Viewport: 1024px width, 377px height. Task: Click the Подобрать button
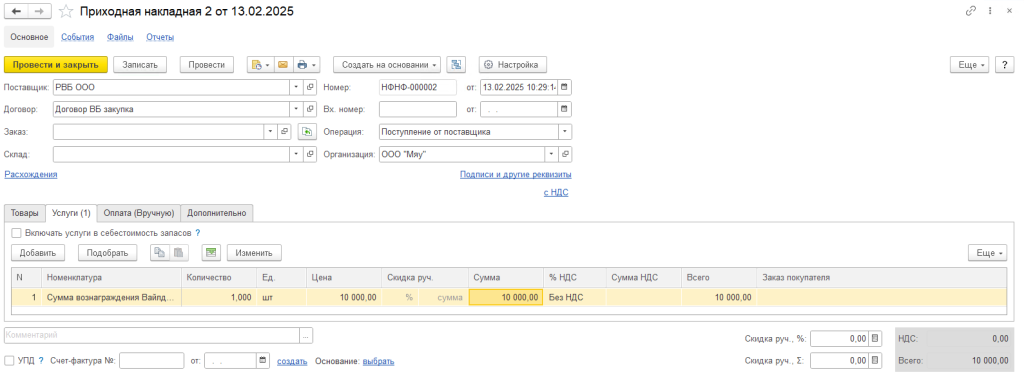pyautogui.click(x=107, y=252)
